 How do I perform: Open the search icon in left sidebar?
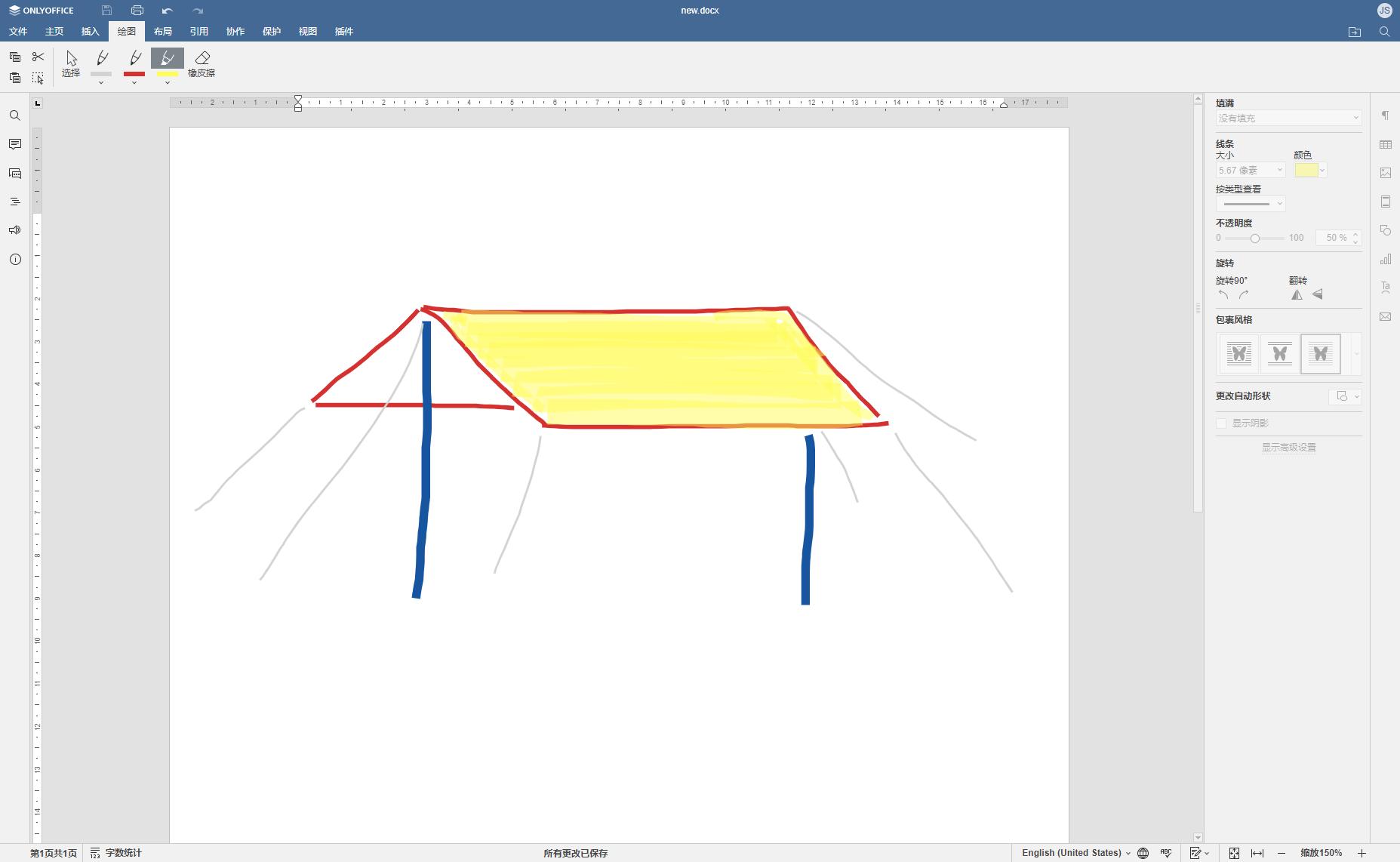14,115
